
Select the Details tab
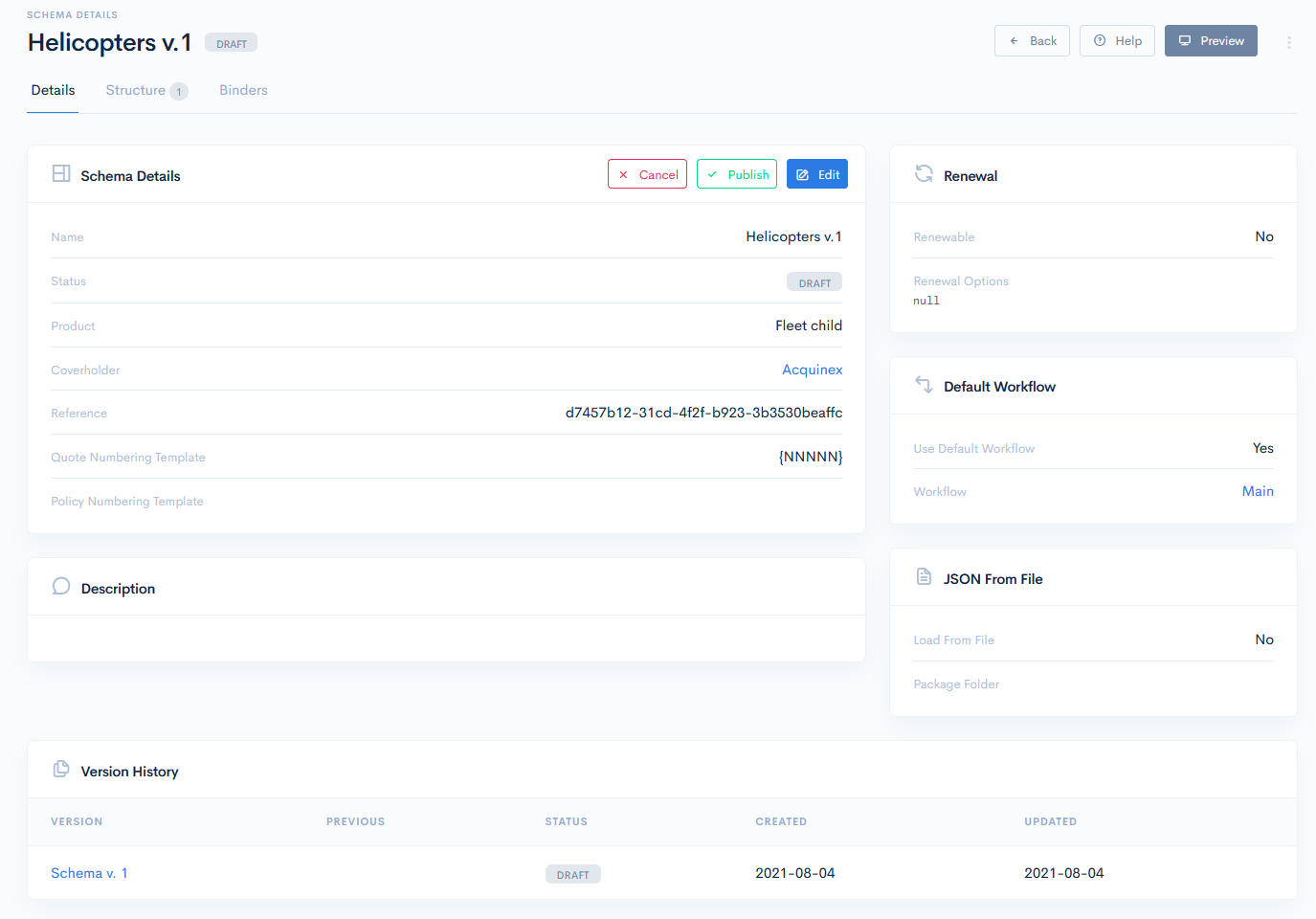53,90
